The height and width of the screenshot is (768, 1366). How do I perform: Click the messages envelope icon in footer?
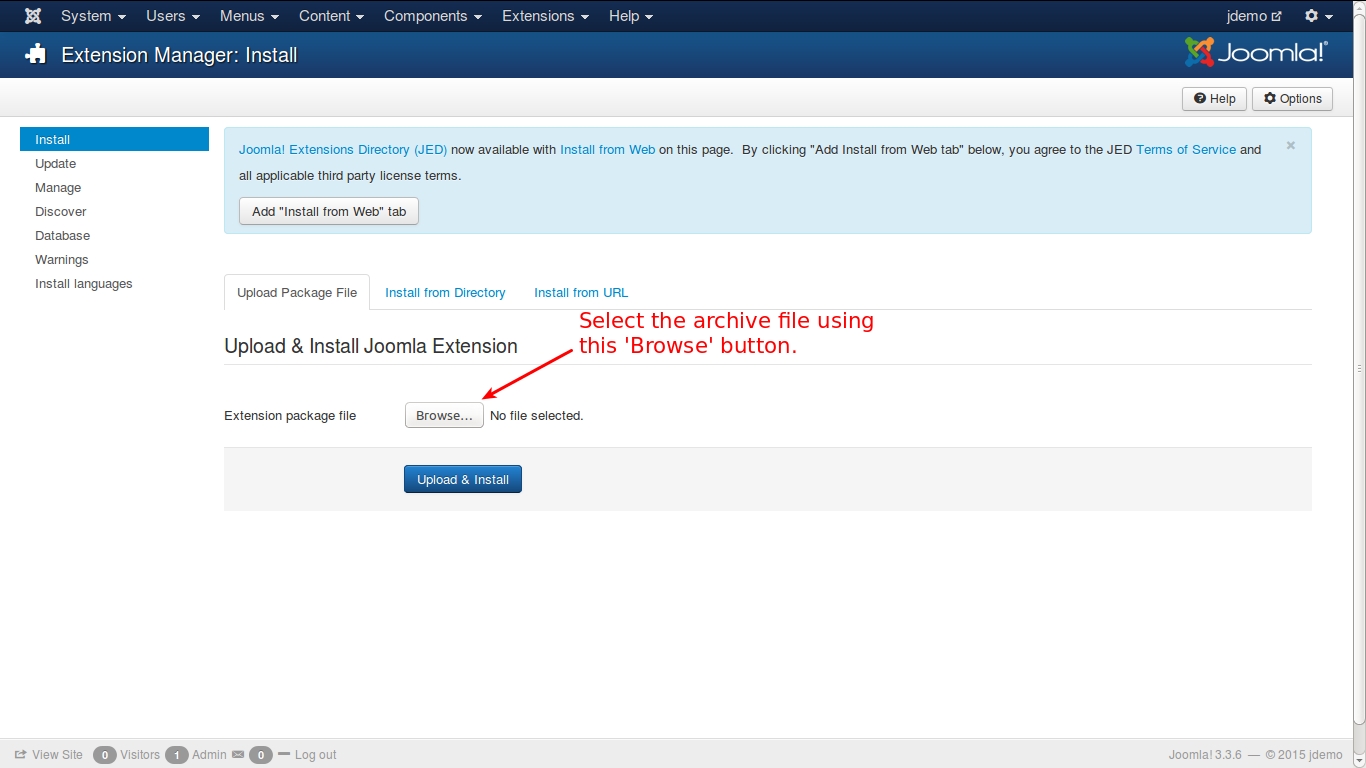pyautogui.click(x=238, y=755)
